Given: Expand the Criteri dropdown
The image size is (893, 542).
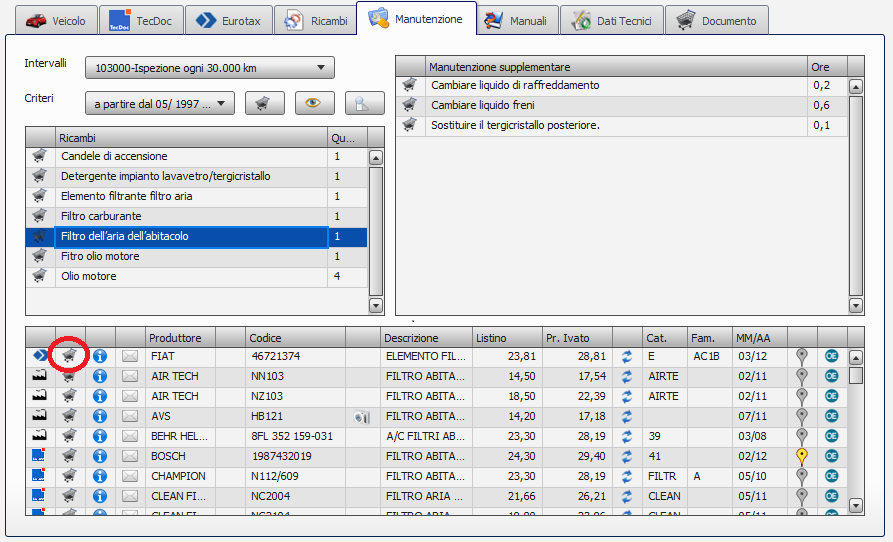Looking at the screenshot, I should 222,103.
